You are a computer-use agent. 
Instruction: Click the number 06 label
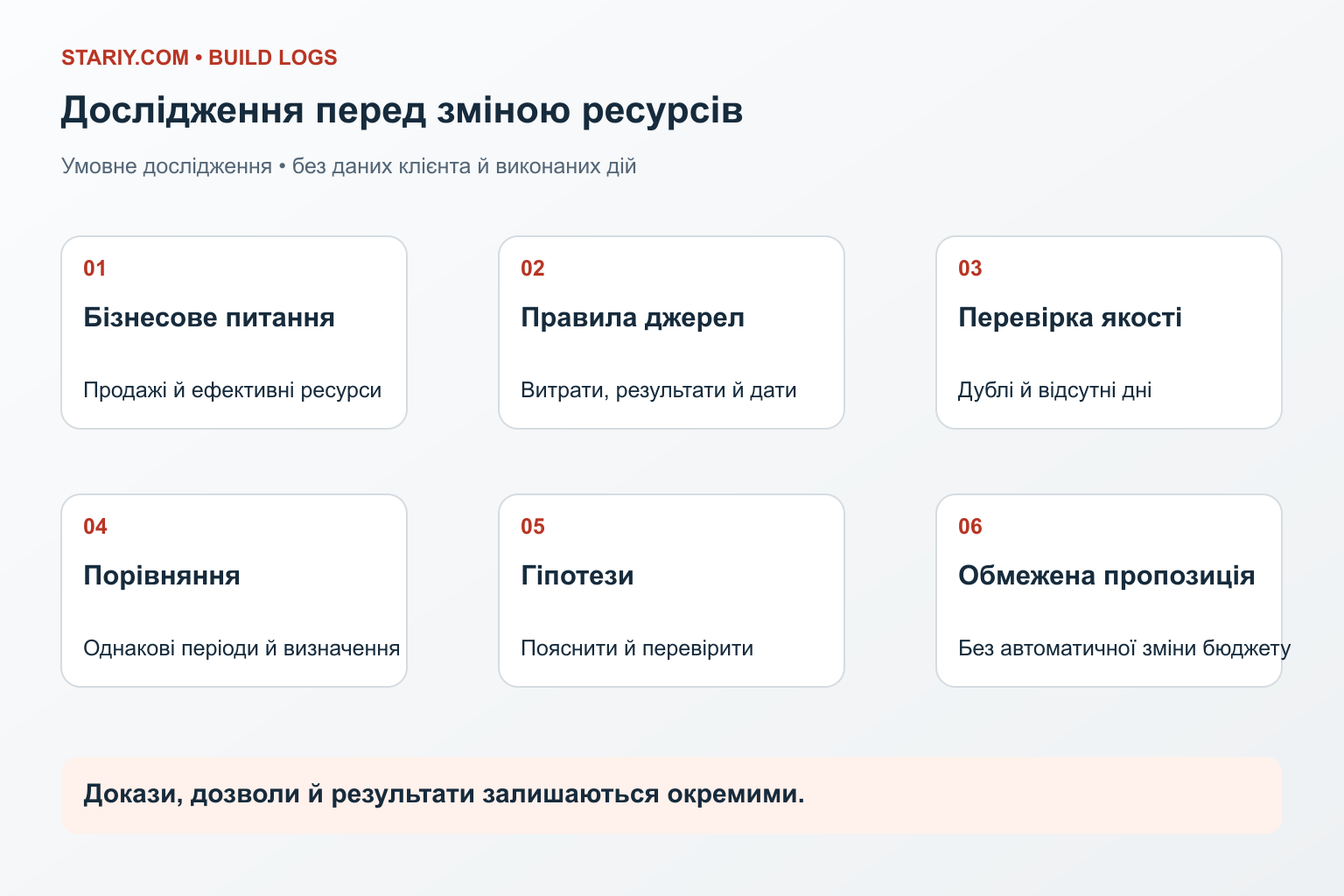pyautogui.click(x=969, y=527)
